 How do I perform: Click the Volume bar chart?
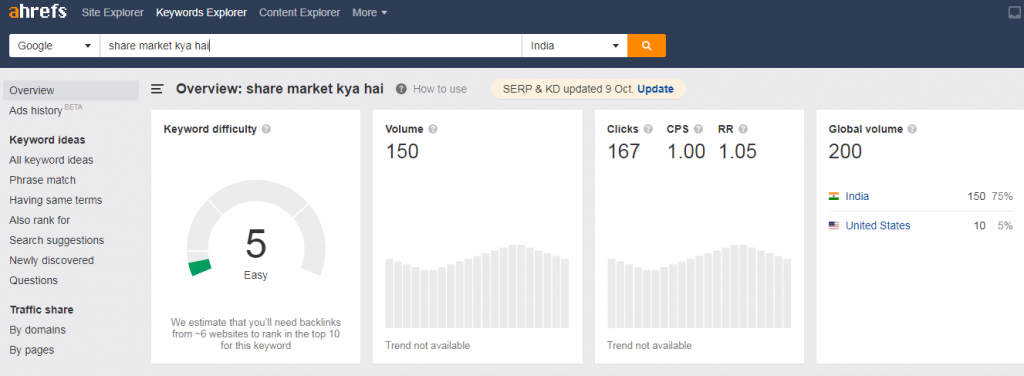point(477,286)
